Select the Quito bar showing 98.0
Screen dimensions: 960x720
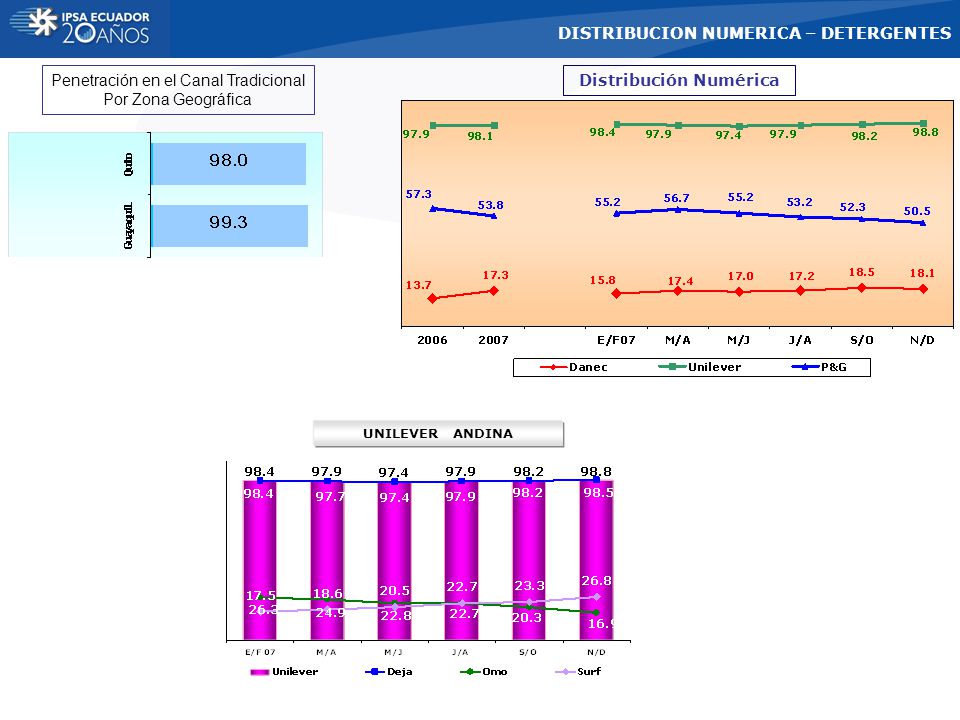228,163
